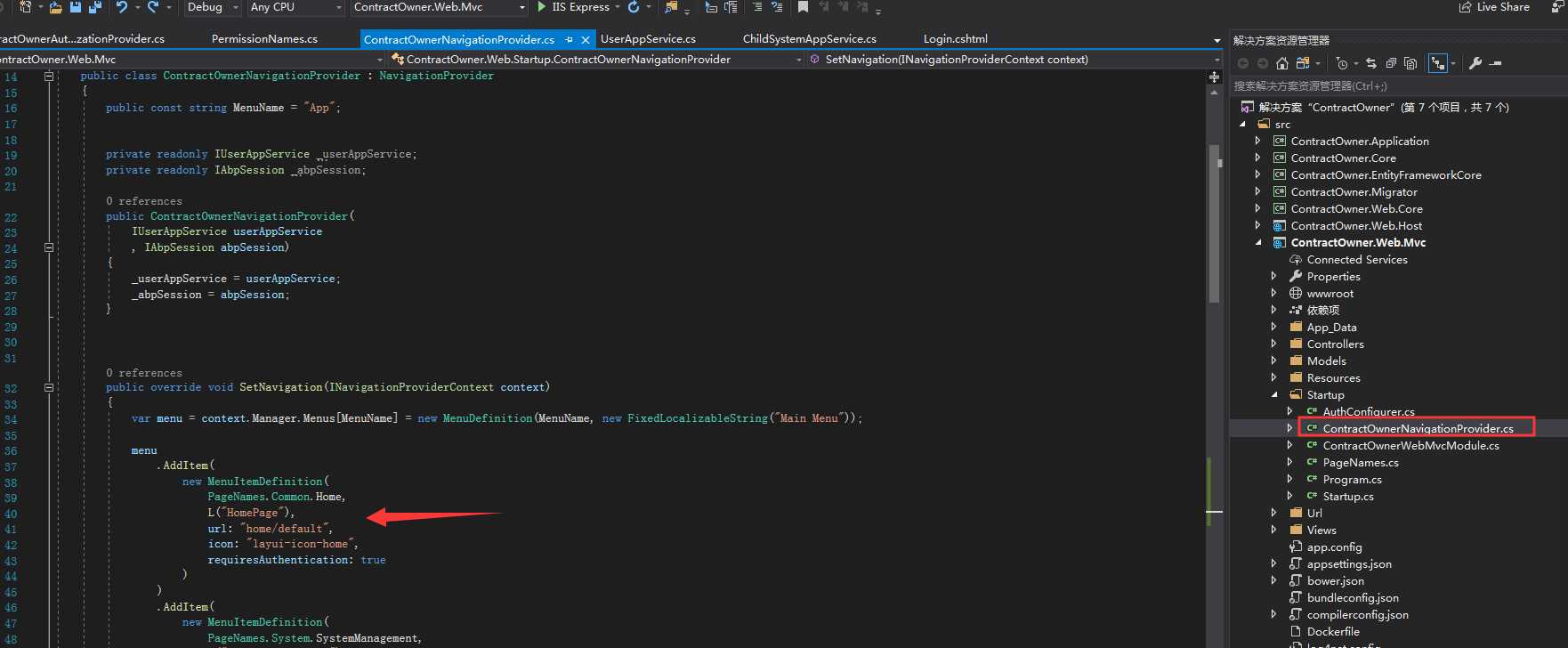Switch to PermissionNames.cs tab
1568x648 pixels.
click(264, 39)
